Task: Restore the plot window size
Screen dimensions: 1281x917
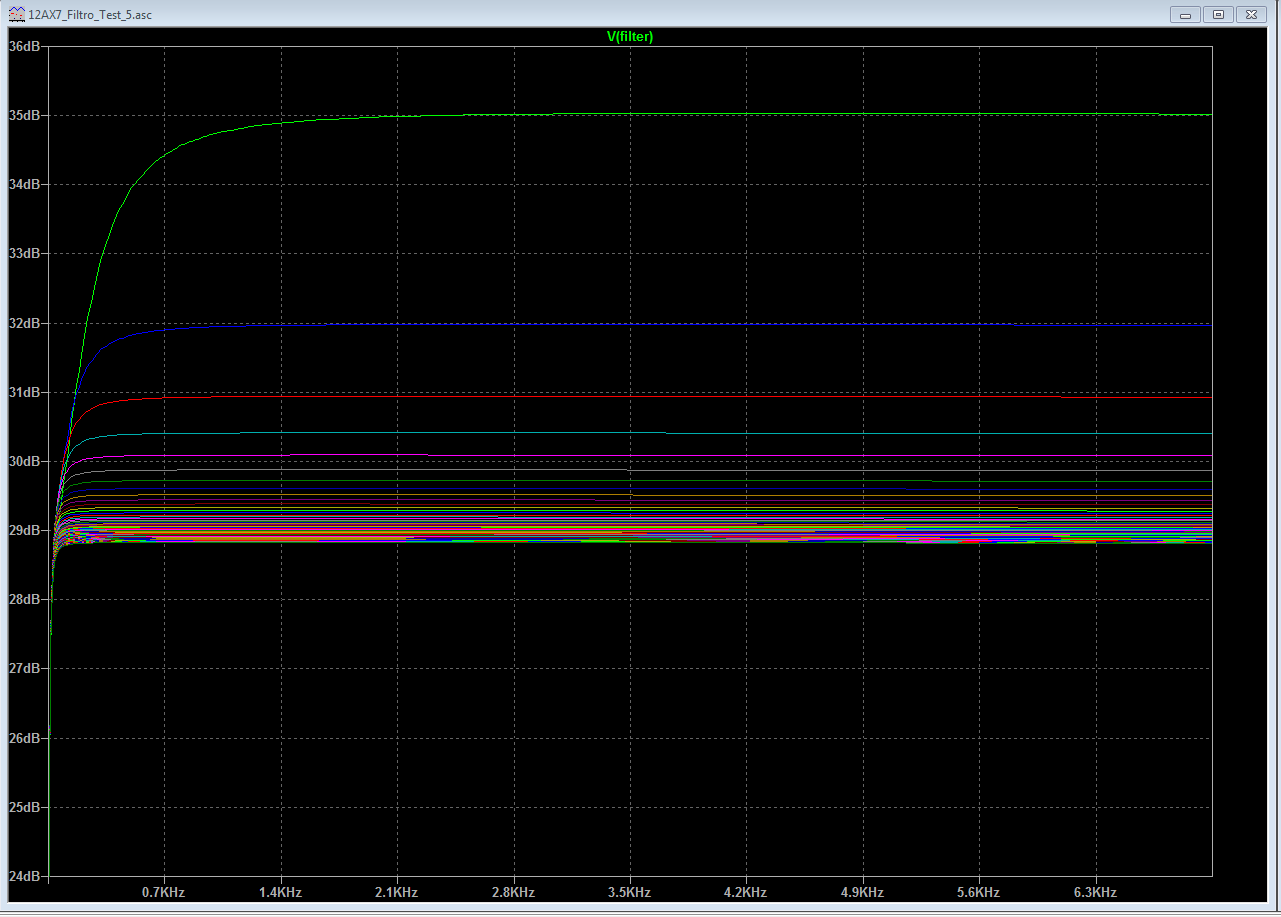Action: (1218, 14)
